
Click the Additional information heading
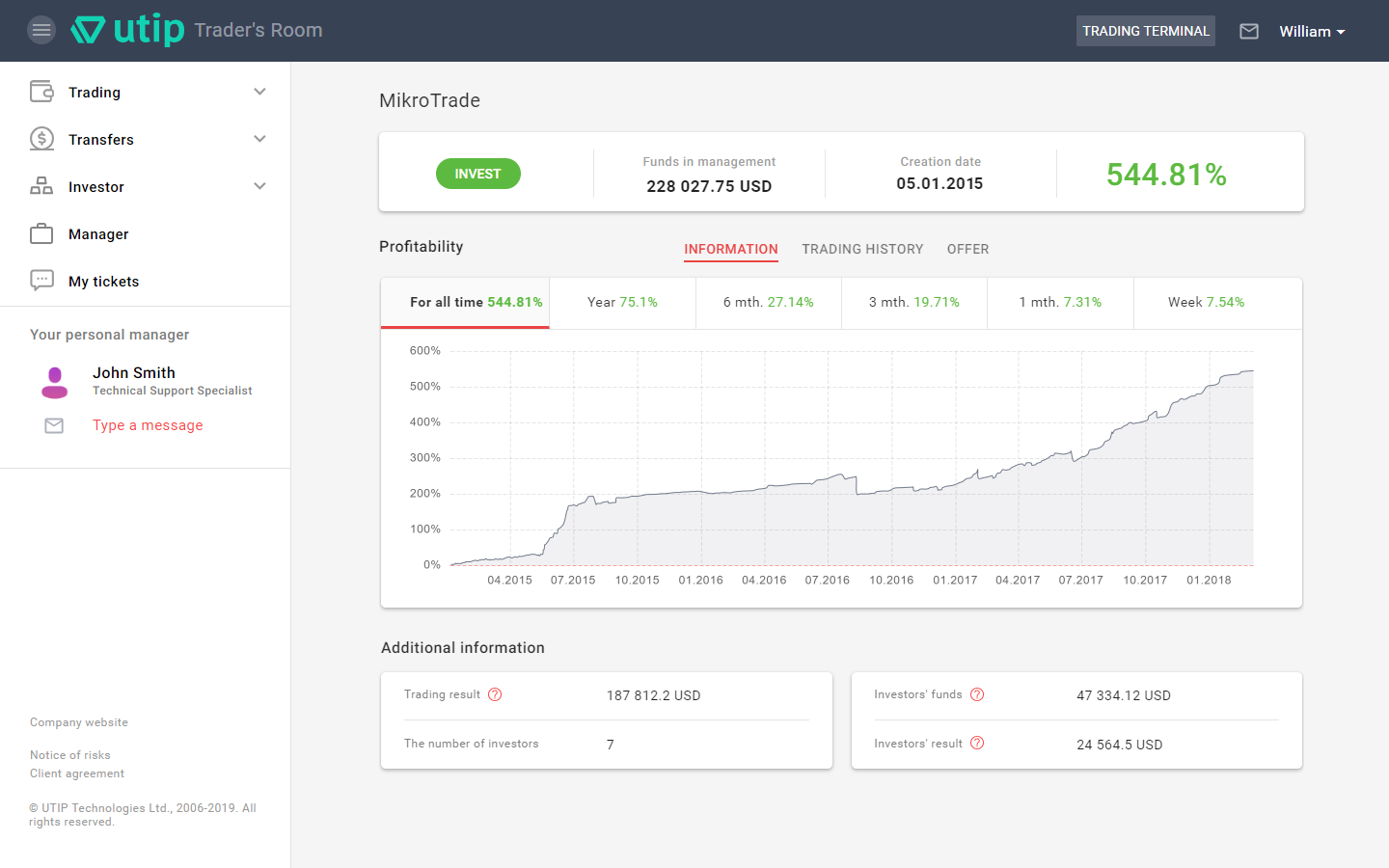click(463, 648)
